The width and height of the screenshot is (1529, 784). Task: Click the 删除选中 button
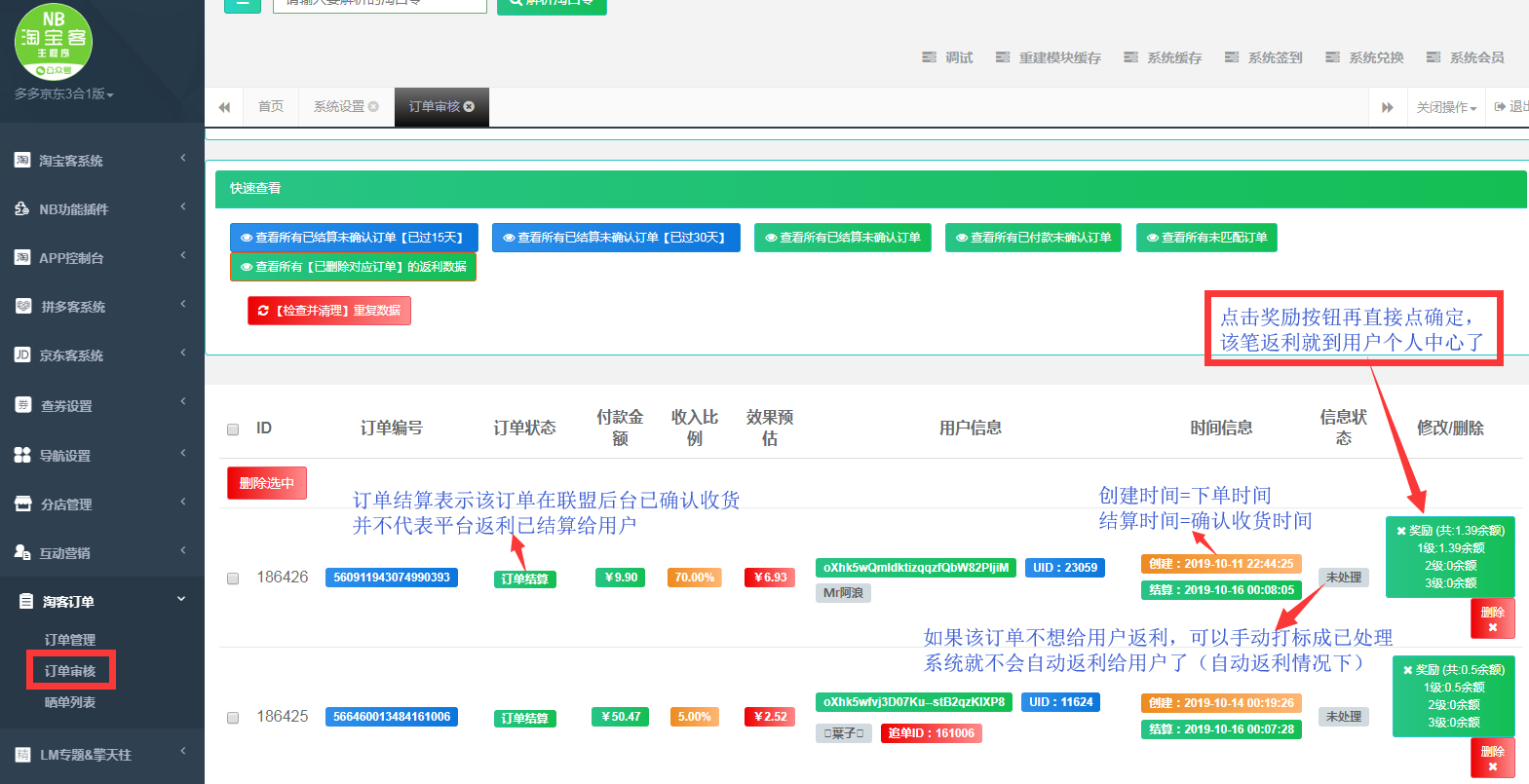tap(267, 483)
